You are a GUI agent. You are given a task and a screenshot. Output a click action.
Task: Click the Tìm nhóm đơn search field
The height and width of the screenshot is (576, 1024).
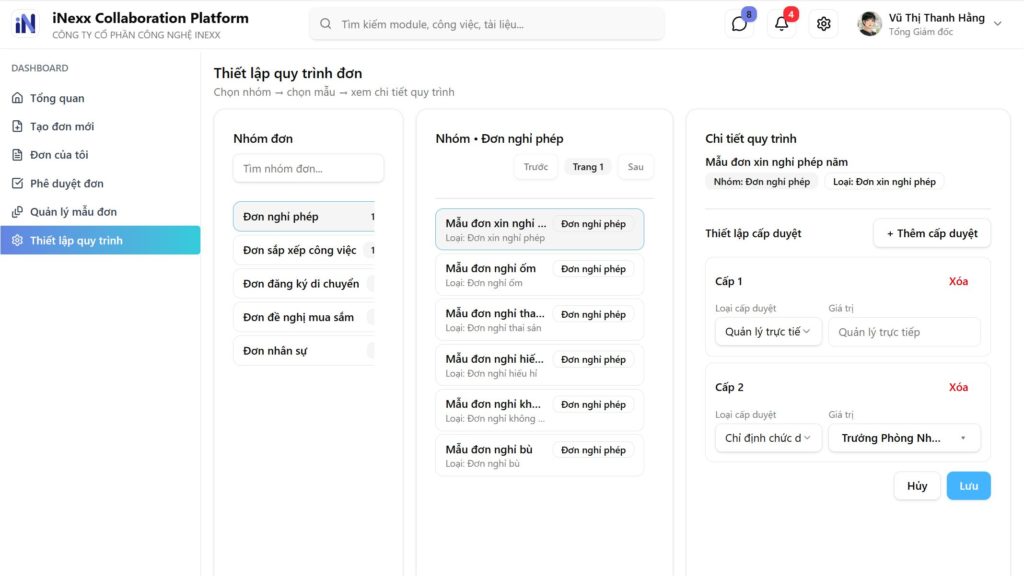pyautogui.click(x=308, y=168)
